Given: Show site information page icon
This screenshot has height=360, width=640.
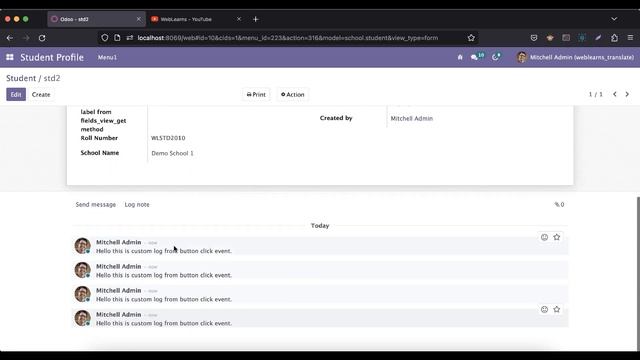Looking at the screenshot, I should 118,38.
